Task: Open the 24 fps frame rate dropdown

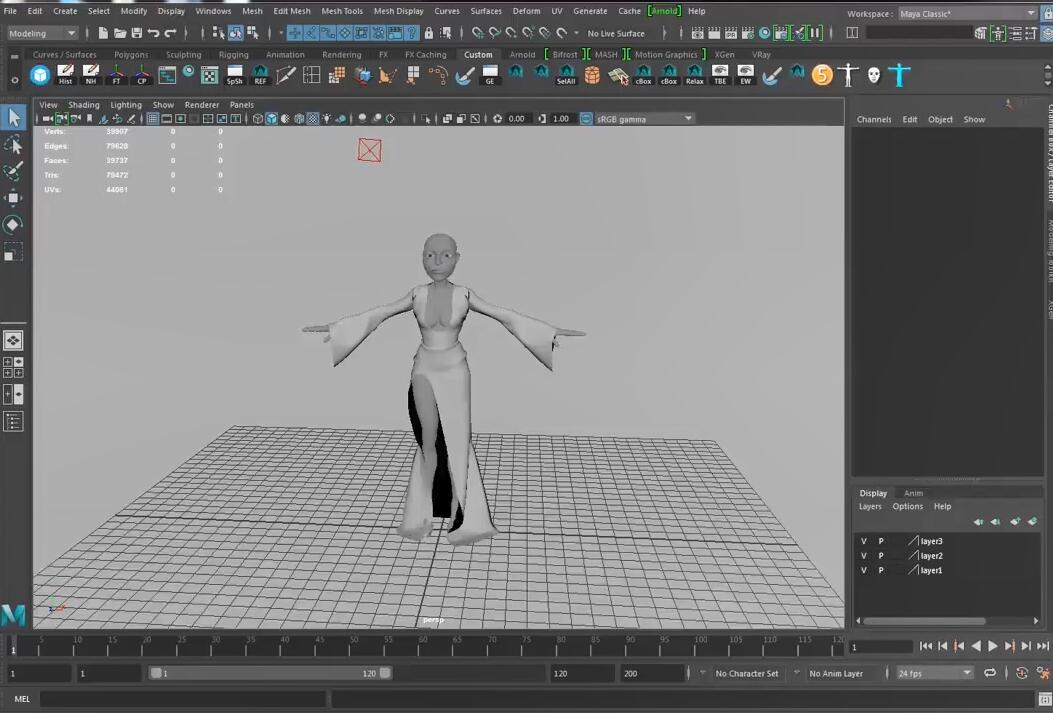Action: click(x=935, y=673)
